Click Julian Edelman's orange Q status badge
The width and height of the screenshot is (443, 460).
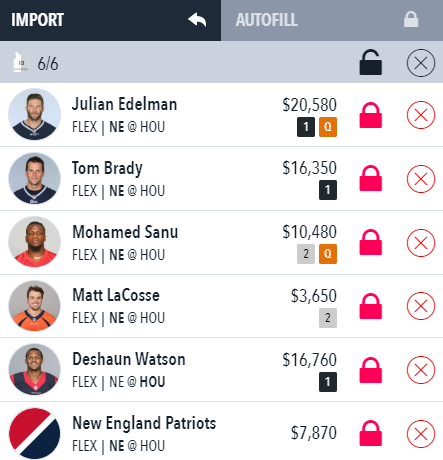tap(328, 127)
